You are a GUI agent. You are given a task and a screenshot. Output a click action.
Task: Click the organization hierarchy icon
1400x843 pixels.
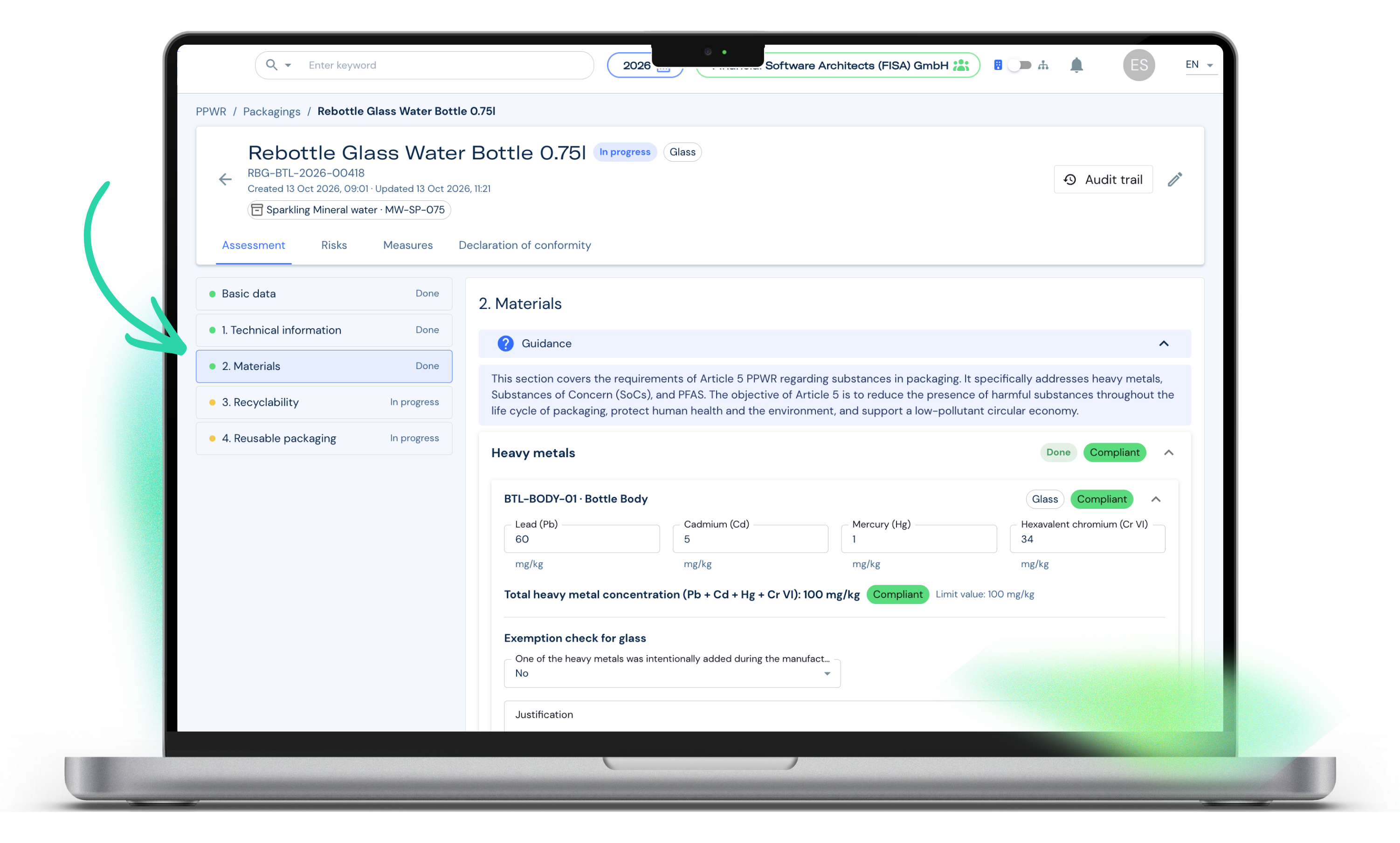pos(1043,65)
